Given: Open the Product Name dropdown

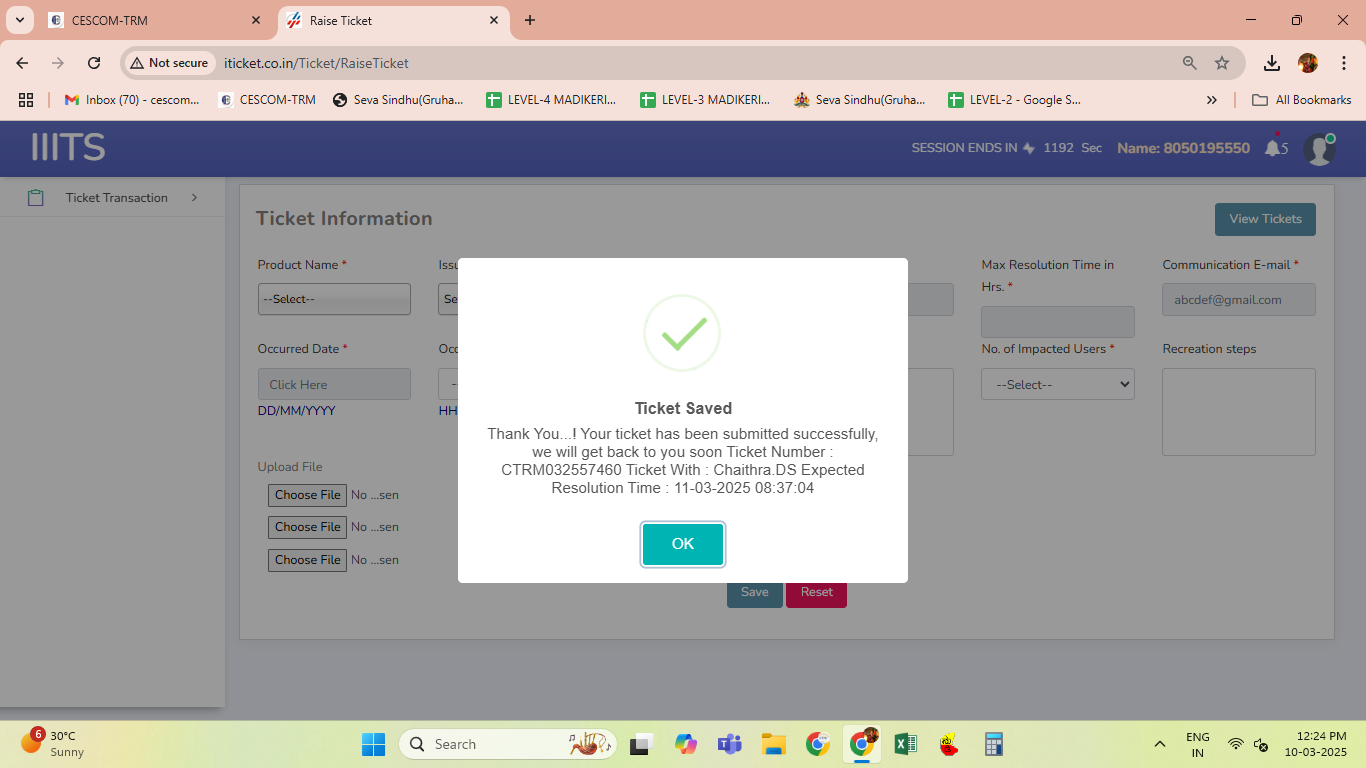Looking at the screenshot, I should pos(334,299).
